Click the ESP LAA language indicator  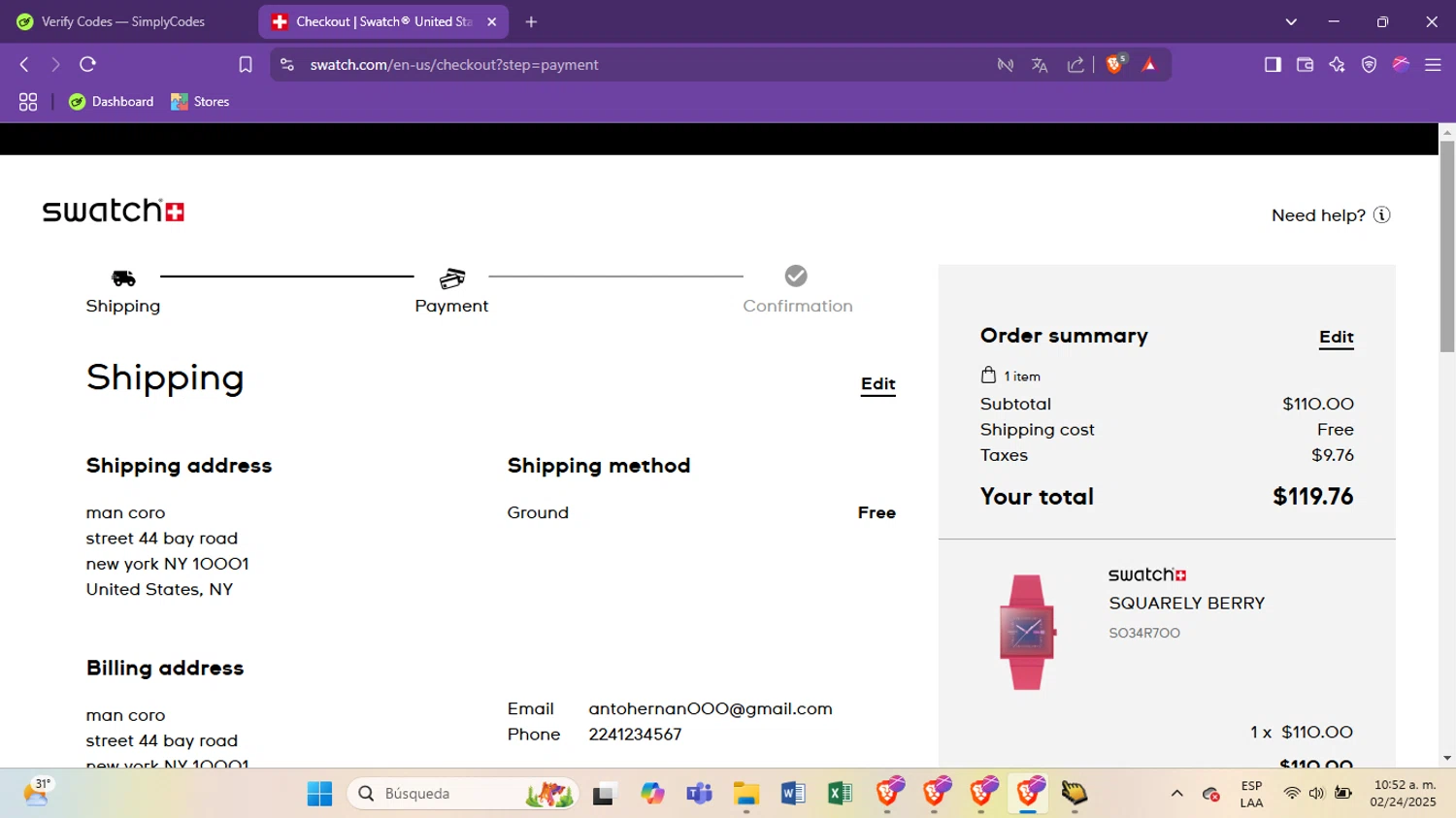coord(1252,794)
